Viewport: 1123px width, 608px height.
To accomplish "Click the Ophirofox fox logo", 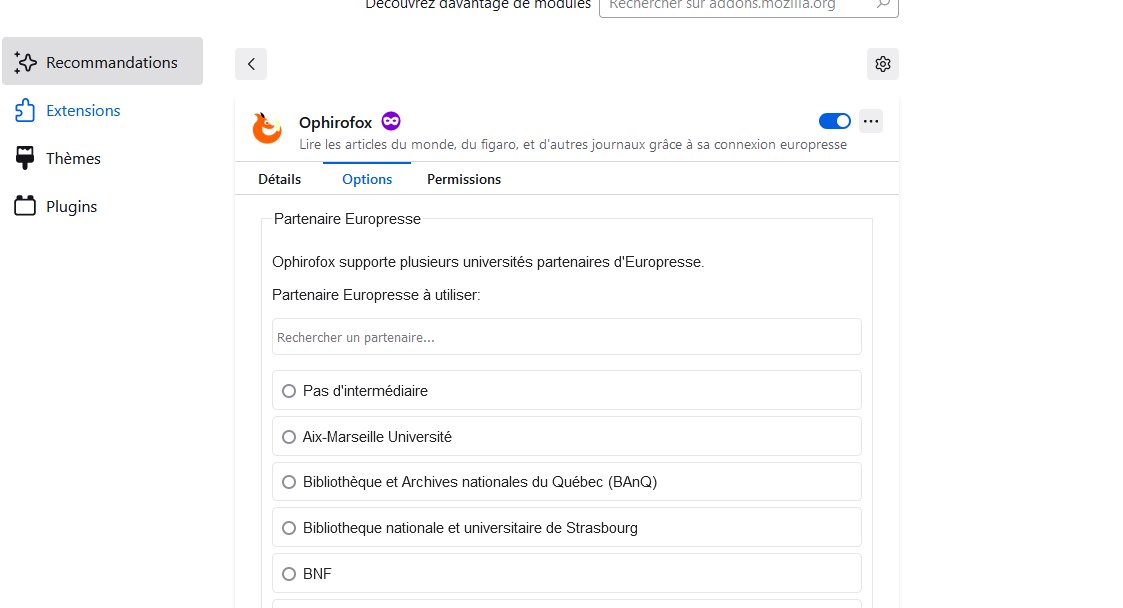I will click(x=267, y=128).
